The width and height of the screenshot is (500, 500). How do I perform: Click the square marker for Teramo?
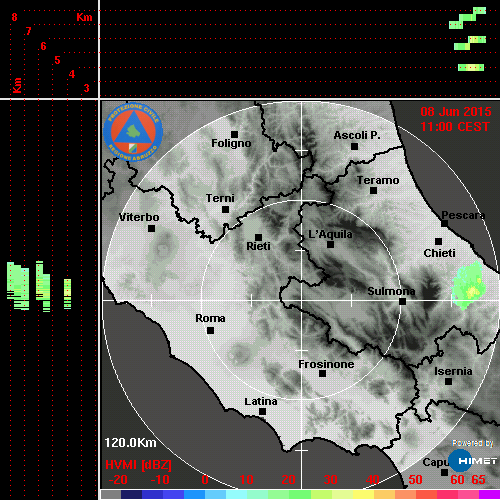point(373,191)
